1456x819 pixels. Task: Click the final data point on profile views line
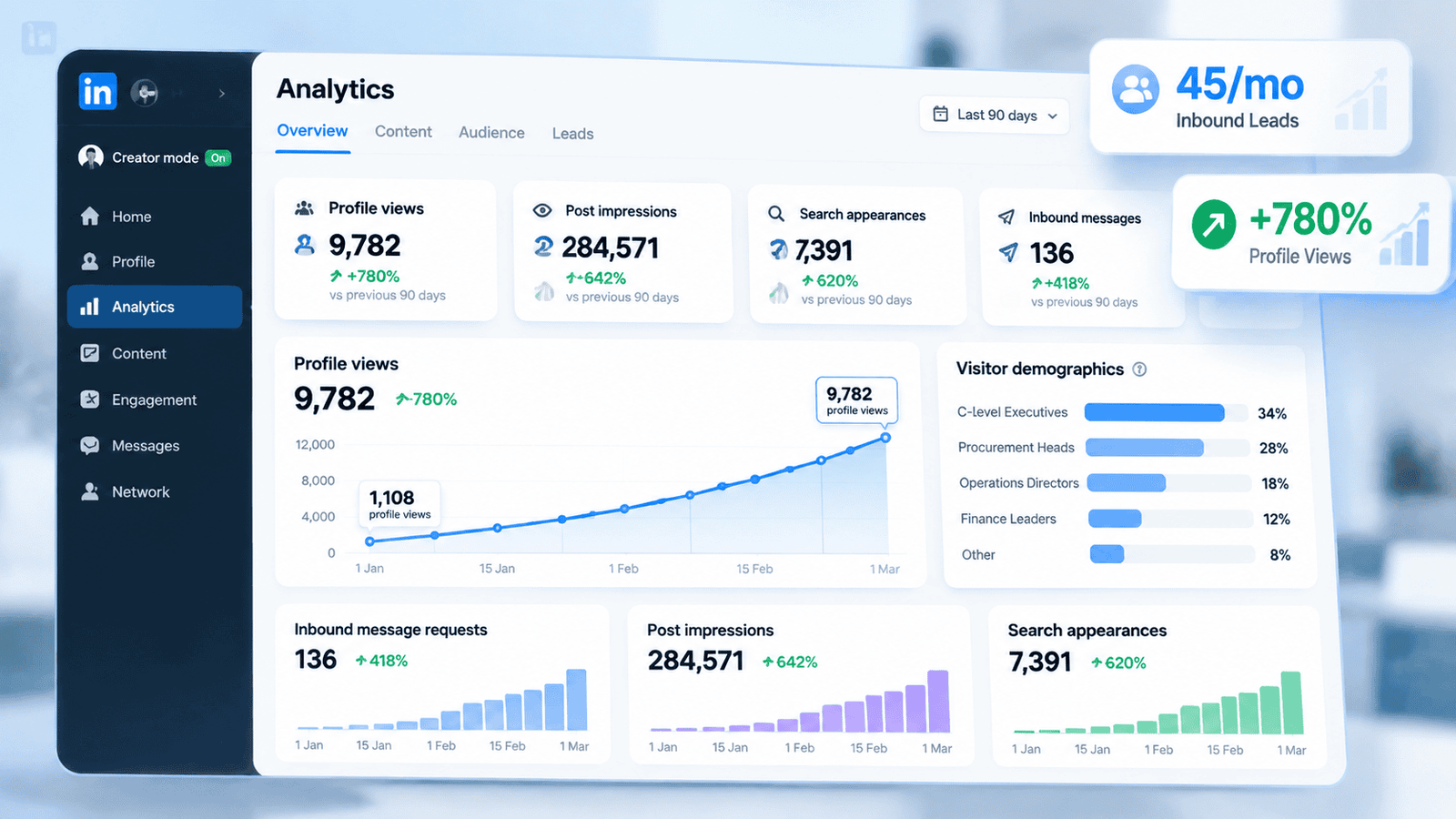pyautogui.click(x=885, y=438)
